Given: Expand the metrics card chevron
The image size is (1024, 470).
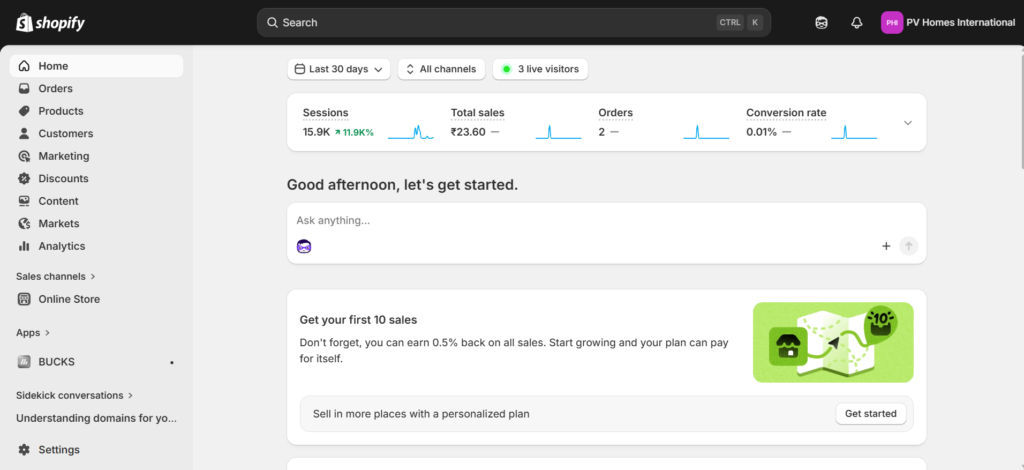Looking at the screenshot, I should (907, 123).
